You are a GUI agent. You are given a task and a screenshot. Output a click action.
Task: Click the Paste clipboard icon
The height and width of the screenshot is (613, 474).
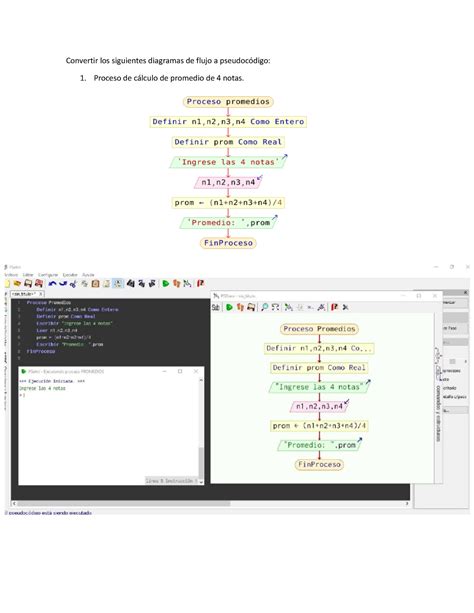[95, 283]
